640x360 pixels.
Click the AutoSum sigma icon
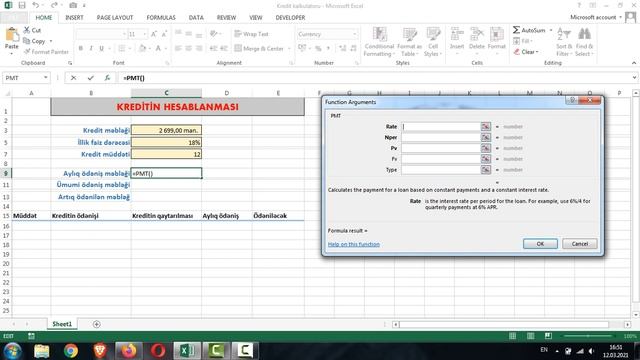[516, 30]
